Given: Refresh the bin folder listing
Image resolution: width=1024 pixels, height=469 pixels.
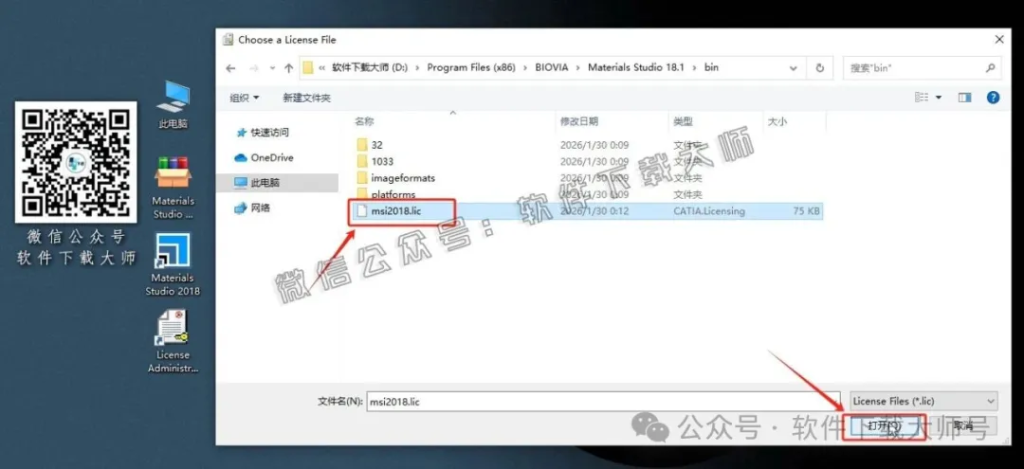Looking at the screenshot, I should point(820,68).
